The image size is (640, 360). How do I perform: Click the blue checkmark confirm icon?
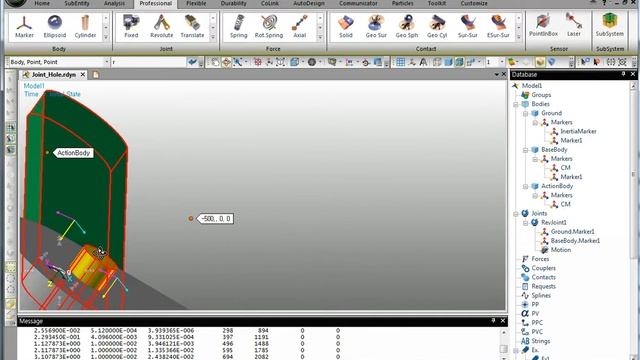[x=192, y=62]
